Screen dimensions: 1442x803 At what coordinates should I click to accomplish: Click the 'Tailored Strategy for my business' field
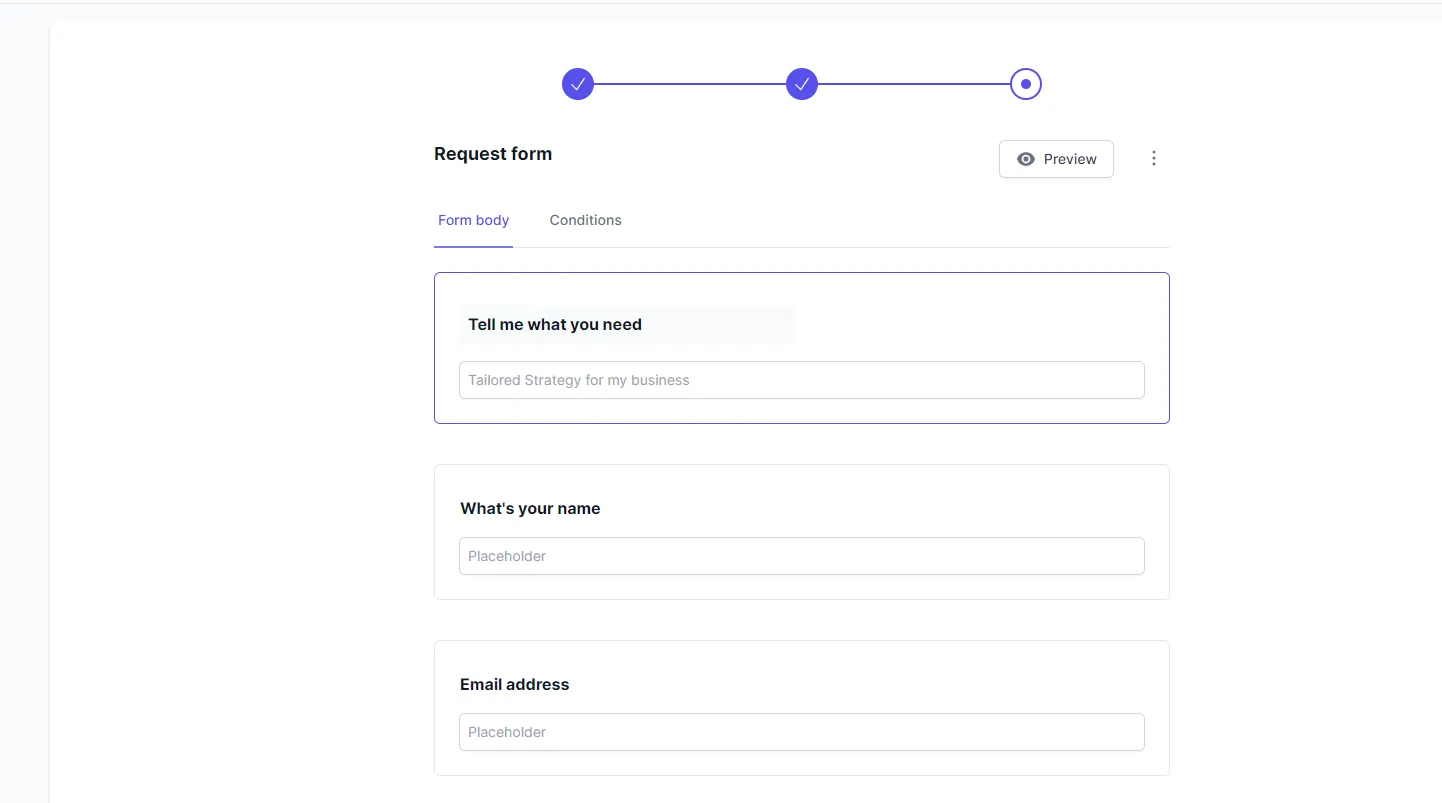click(802, 380)
